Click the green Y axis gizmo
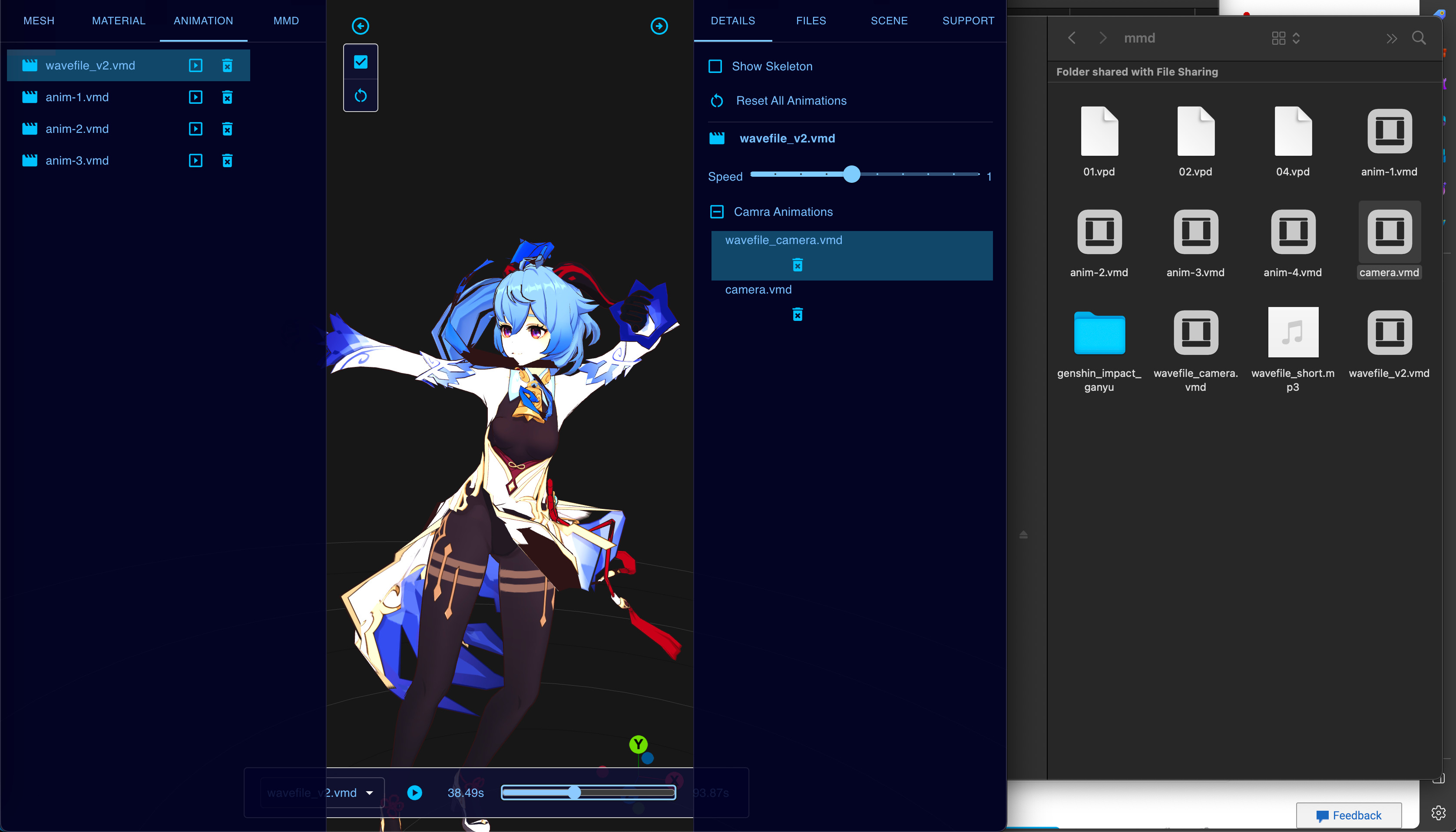The height and width of the screenshot is (832, 1456). click(638, 744)
